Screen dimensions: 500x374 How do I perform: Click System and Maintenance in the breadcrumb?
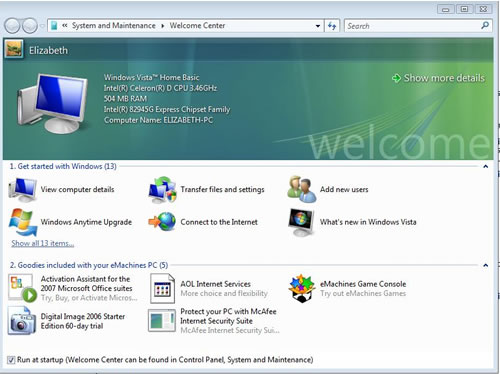[114, 26]
